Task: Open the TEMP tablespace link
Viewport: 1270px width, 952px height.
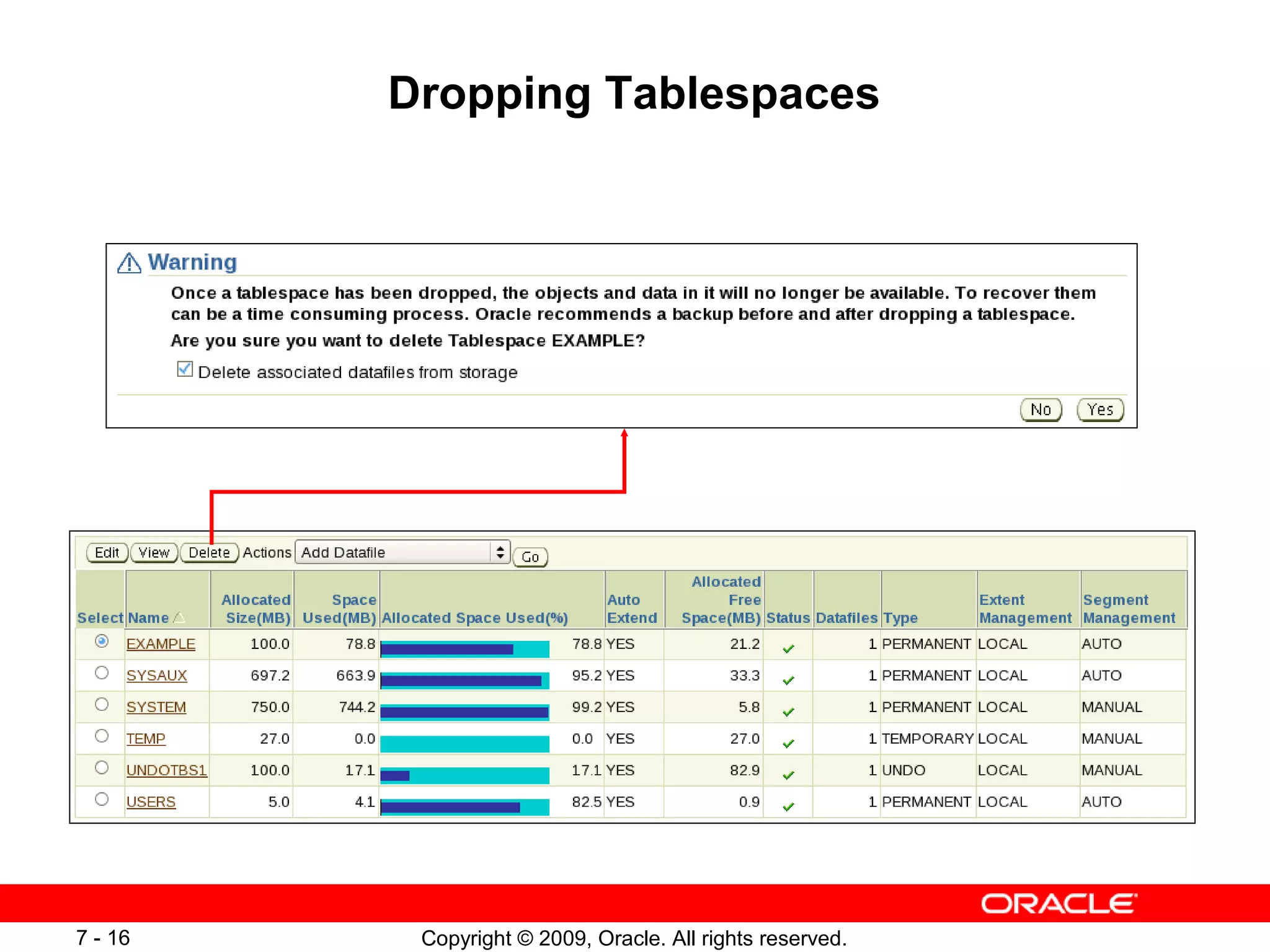Action: tap(146, 739)
